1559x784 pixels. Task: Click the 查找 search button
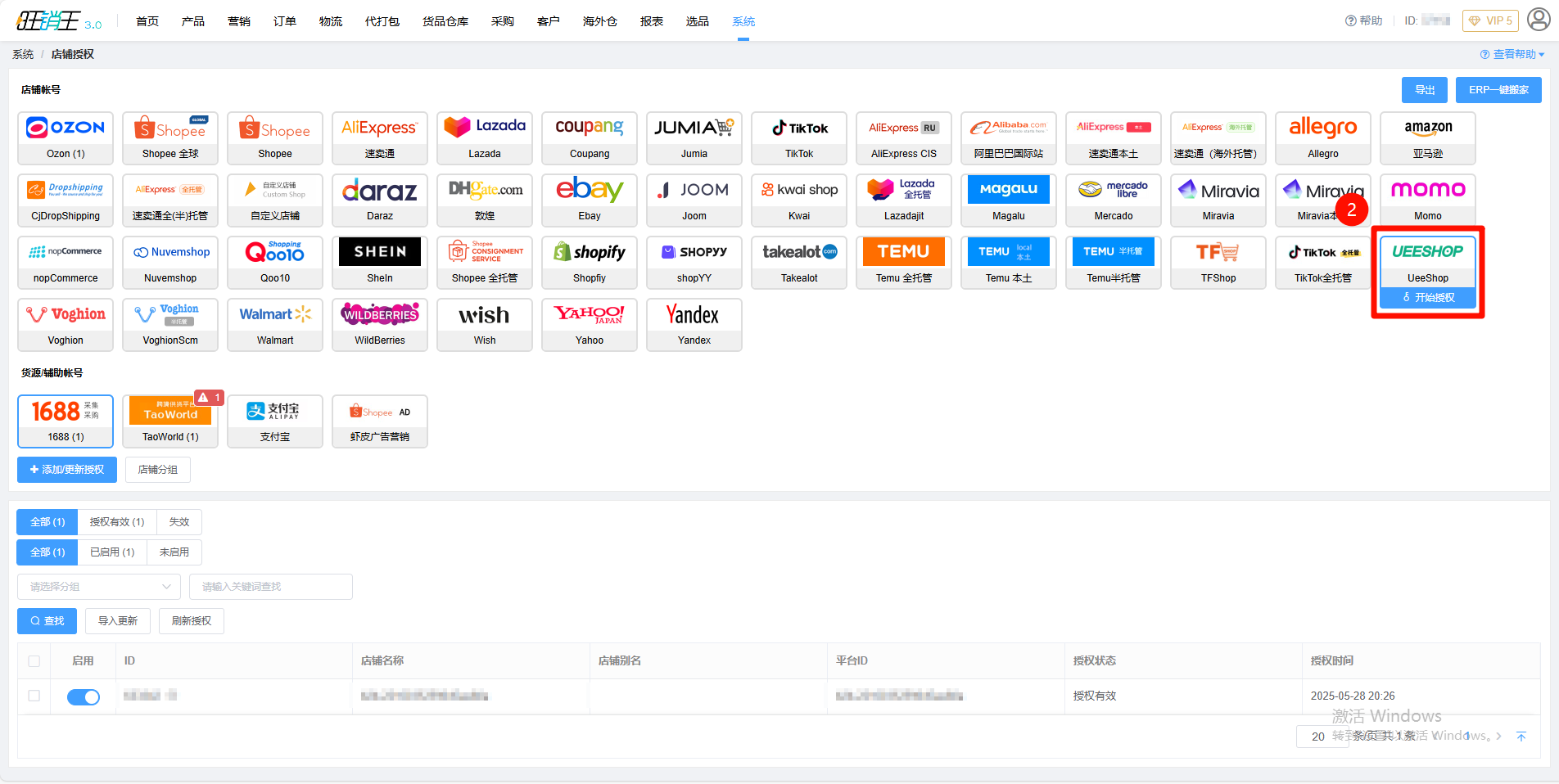(x=47, y=621)
